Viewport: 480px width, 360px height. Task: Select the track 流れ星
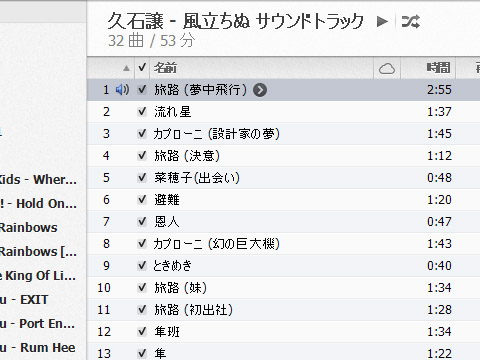(173, 112)
